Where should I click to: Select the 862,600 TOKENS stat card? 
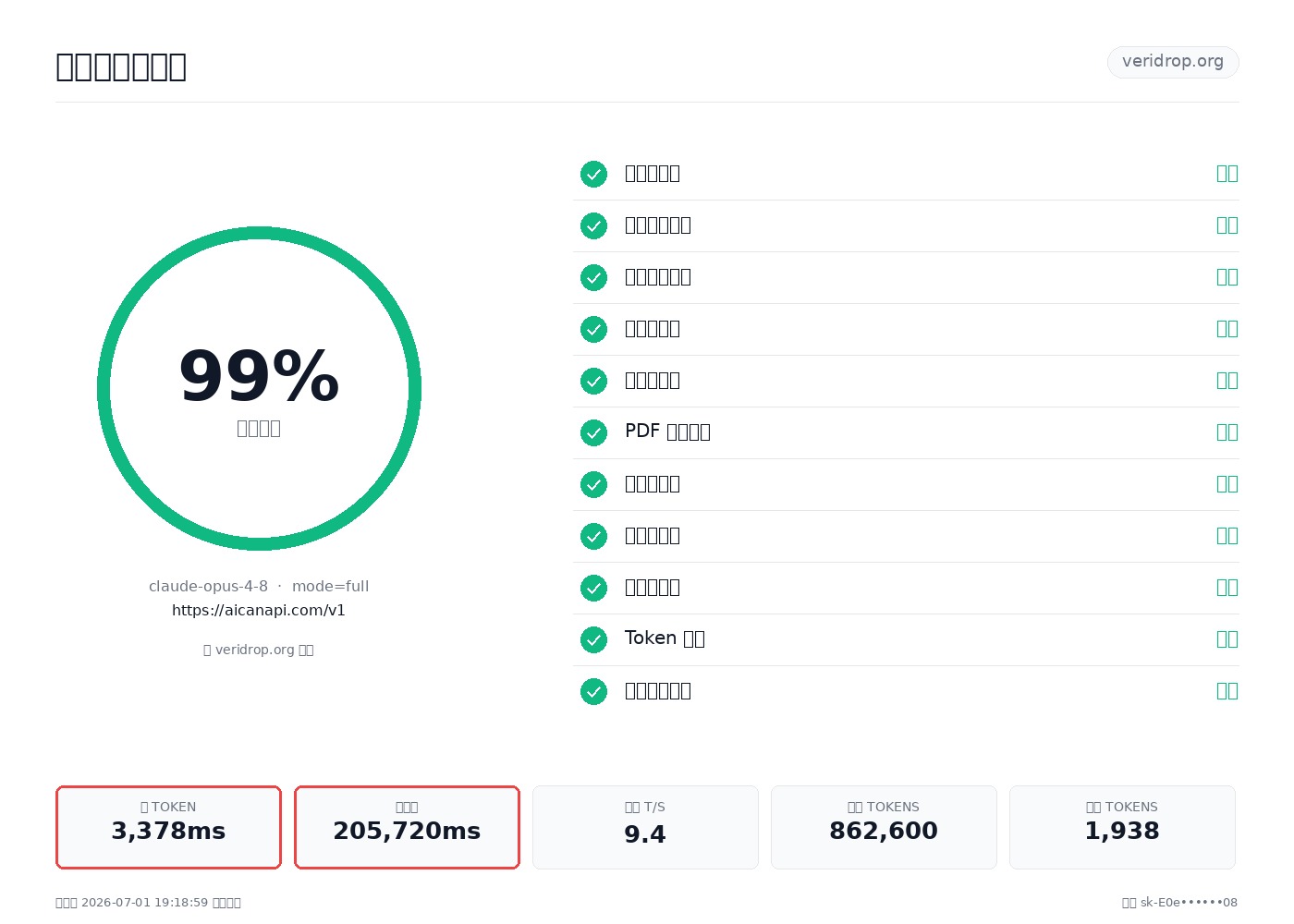click(x=884, y=828)
